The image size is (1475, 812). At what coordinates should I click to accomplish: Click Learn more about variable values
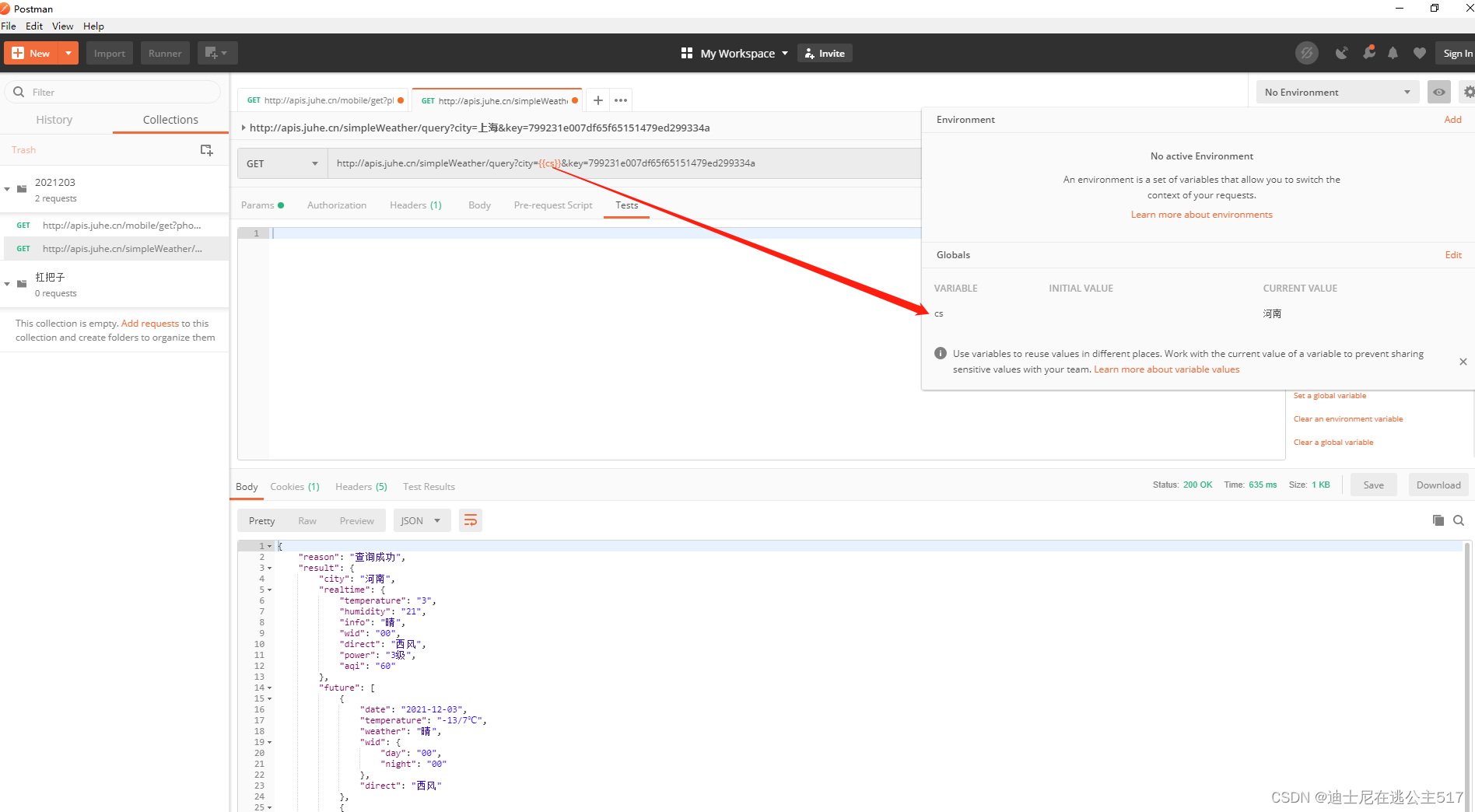point(1166,369)
